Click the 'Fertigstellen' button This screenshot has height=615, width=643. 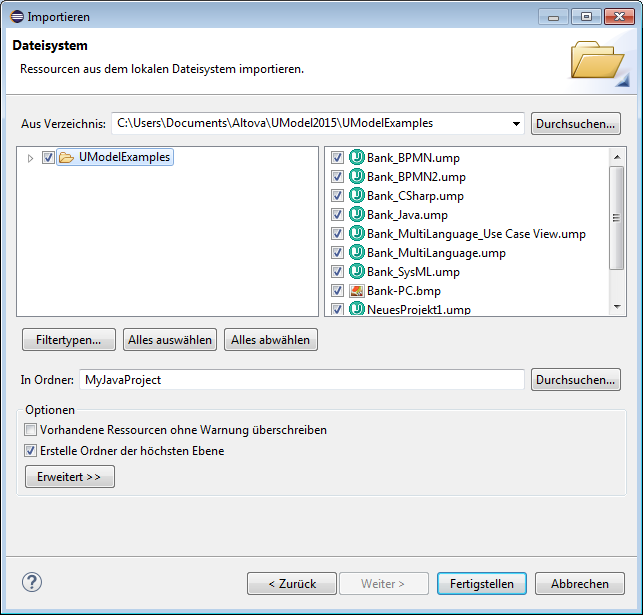[x=481, y=584]
